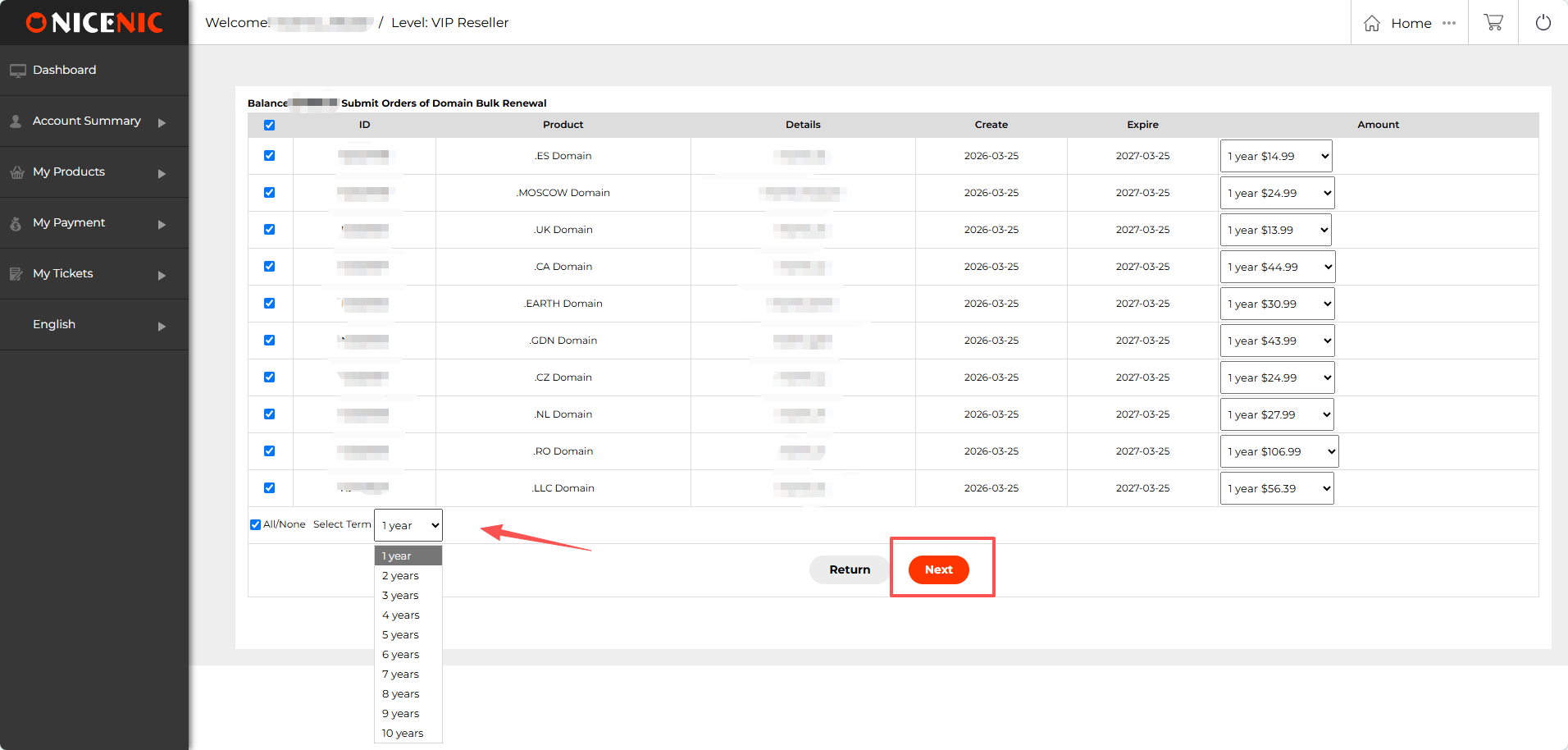Click the Select Term dropdown box
Viewport: 1568px width, 750px height.
click(x=408, y=525)
